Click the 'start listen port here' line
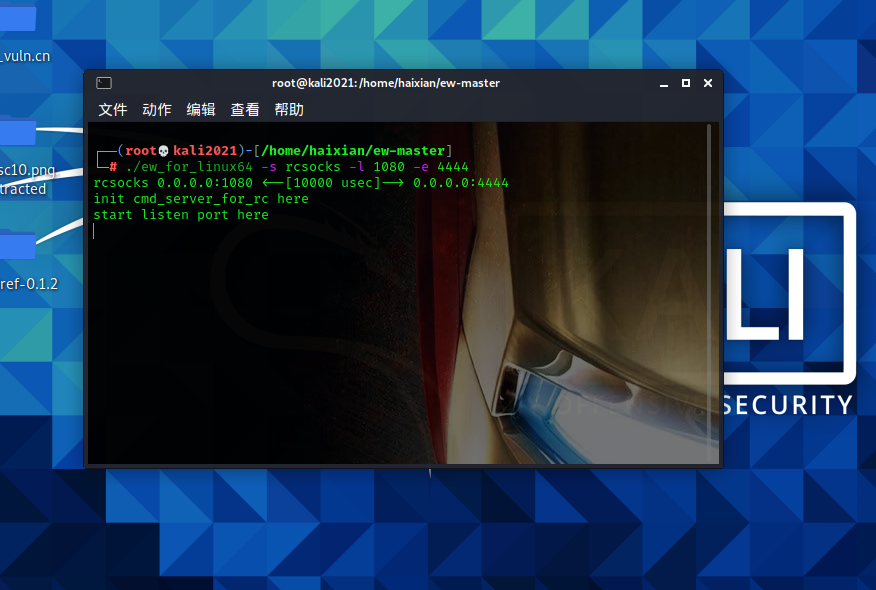The height and width of the screenshot is (590, 876). tap(181, 215)
